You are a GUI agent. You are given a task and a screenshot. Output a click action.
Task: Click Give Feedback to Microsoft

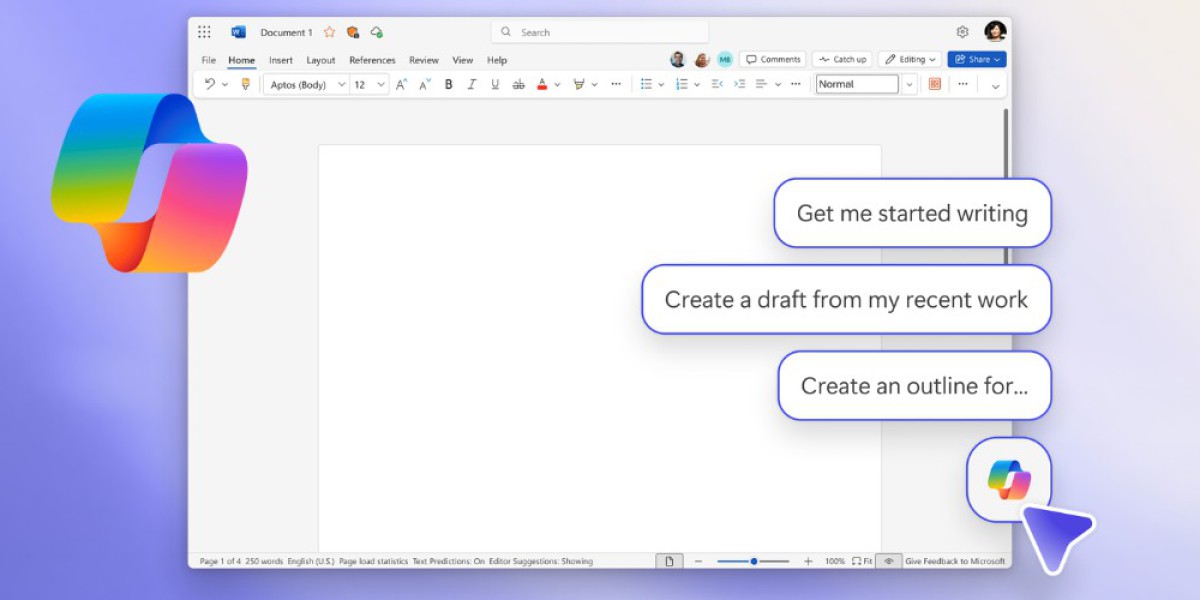coord(955,561)
